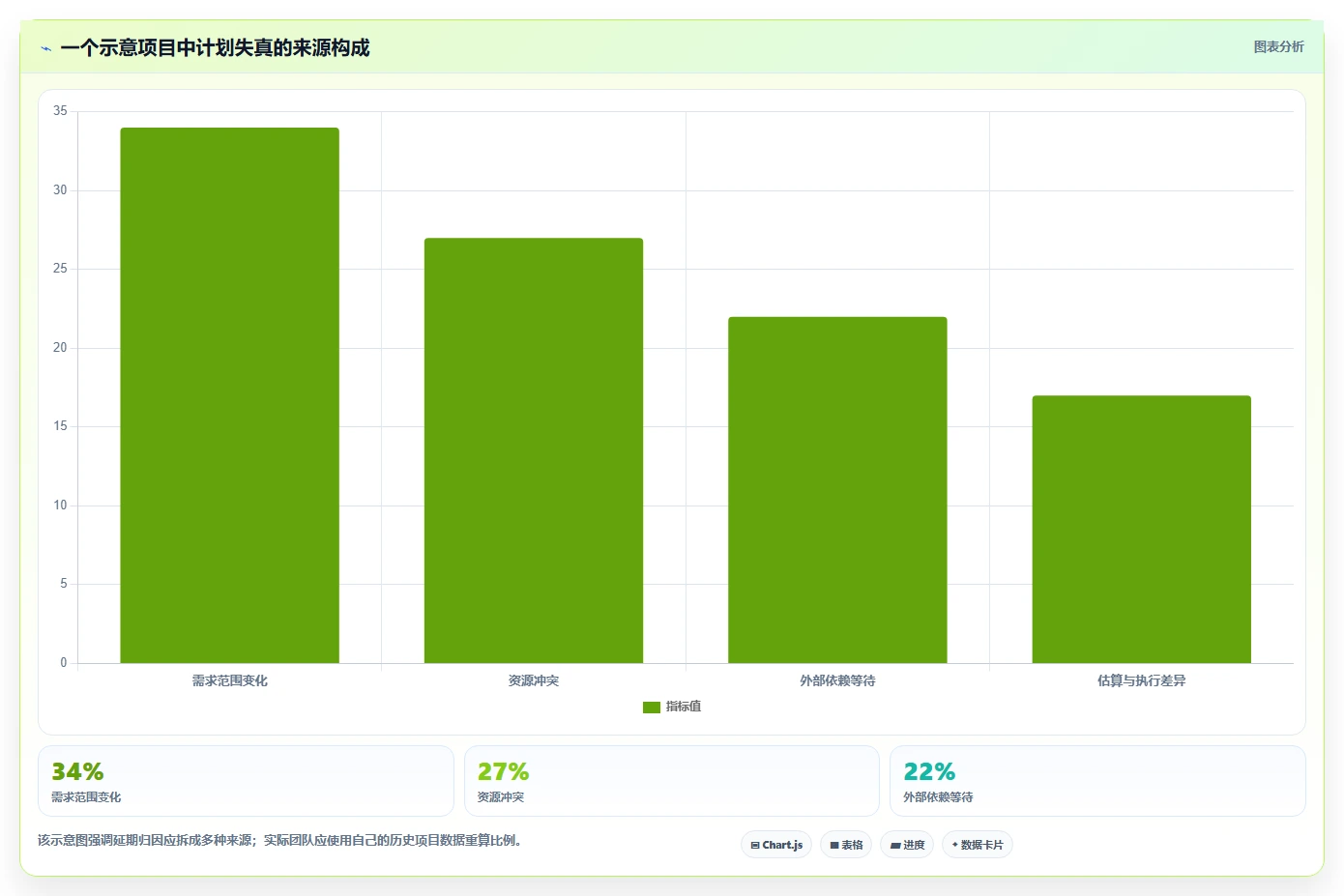Click the 图表分析 label in the header

coord(1278,46)
